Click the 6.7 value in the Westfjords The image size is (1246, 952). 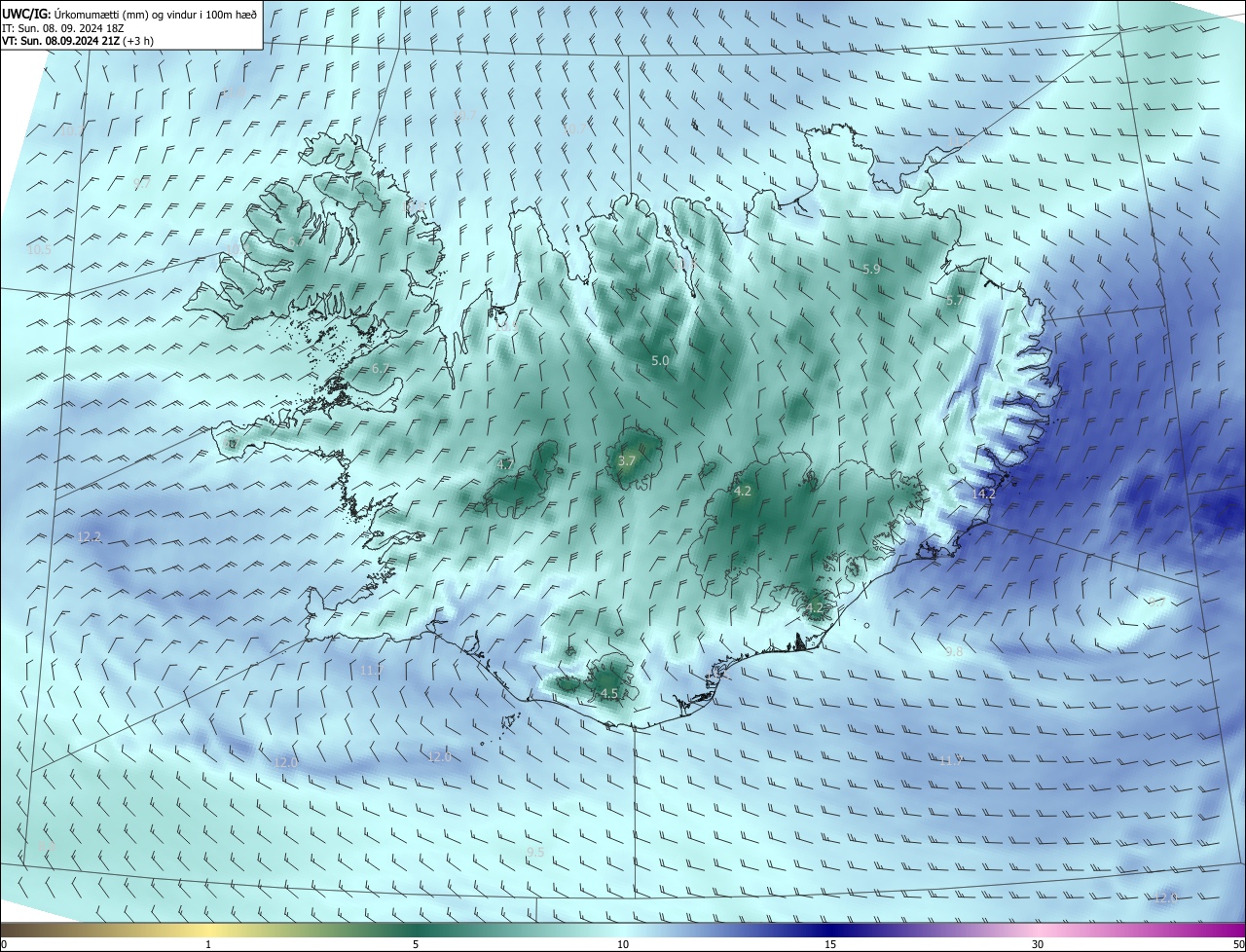[296, 241]
